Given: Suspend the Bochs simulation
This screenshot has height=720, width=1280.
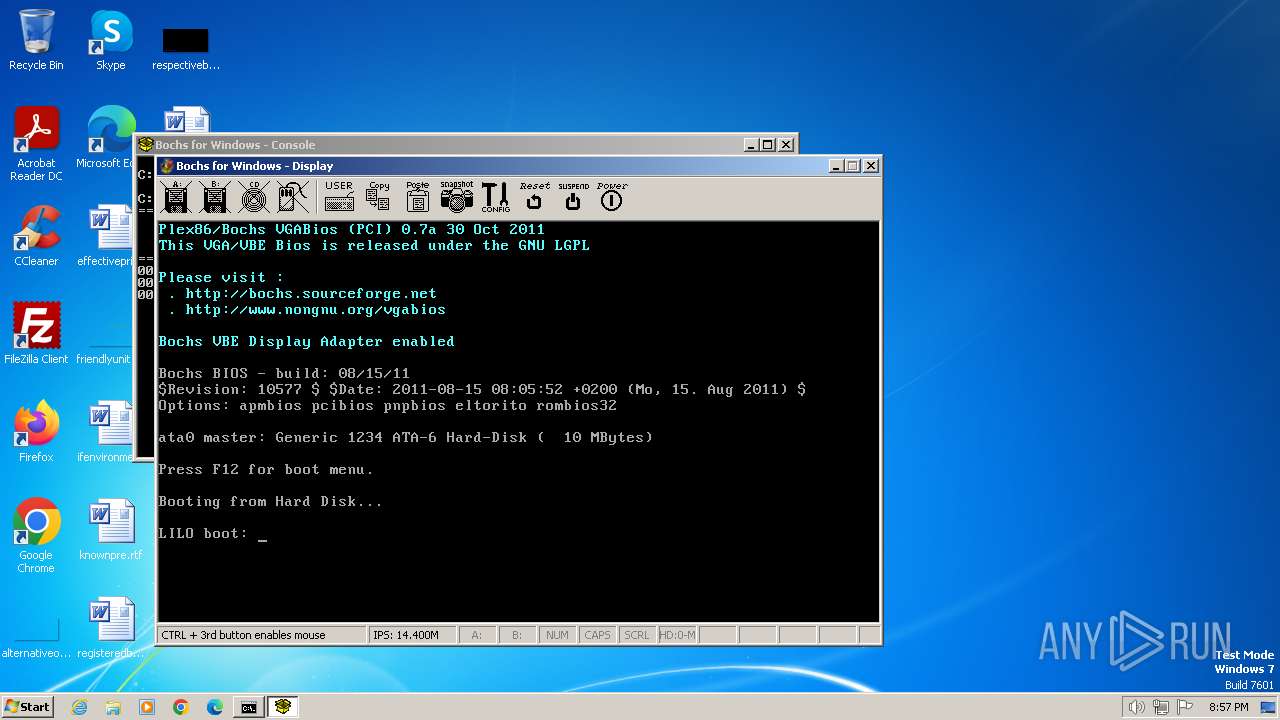Looking at the screenshot, I should tap(573, 196).
